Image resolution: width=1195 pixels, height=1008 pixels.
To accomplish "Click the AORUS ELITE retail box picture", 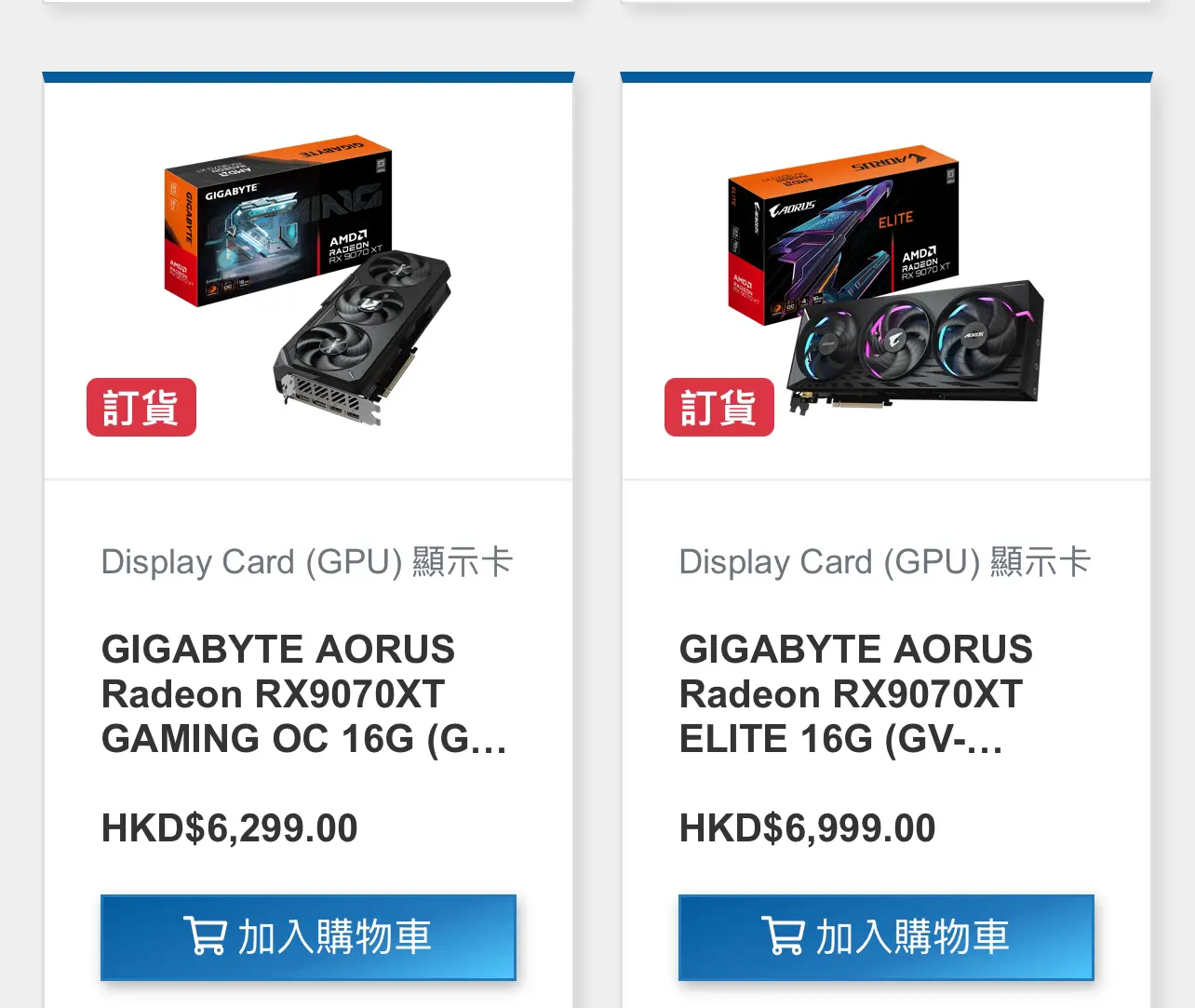I will pos(843,233).
